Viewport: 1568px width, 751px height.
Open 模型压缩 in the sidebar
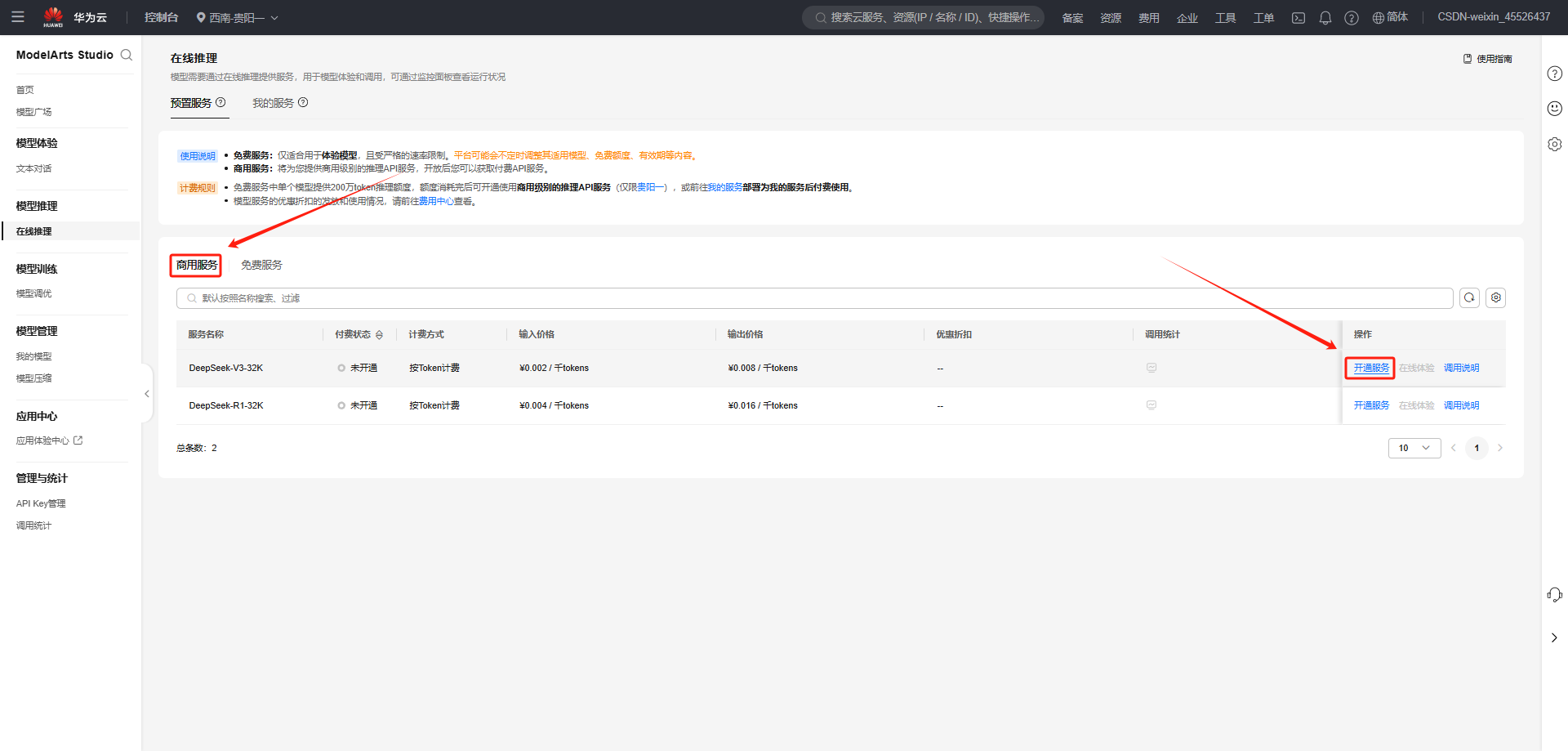click(33, 378)
